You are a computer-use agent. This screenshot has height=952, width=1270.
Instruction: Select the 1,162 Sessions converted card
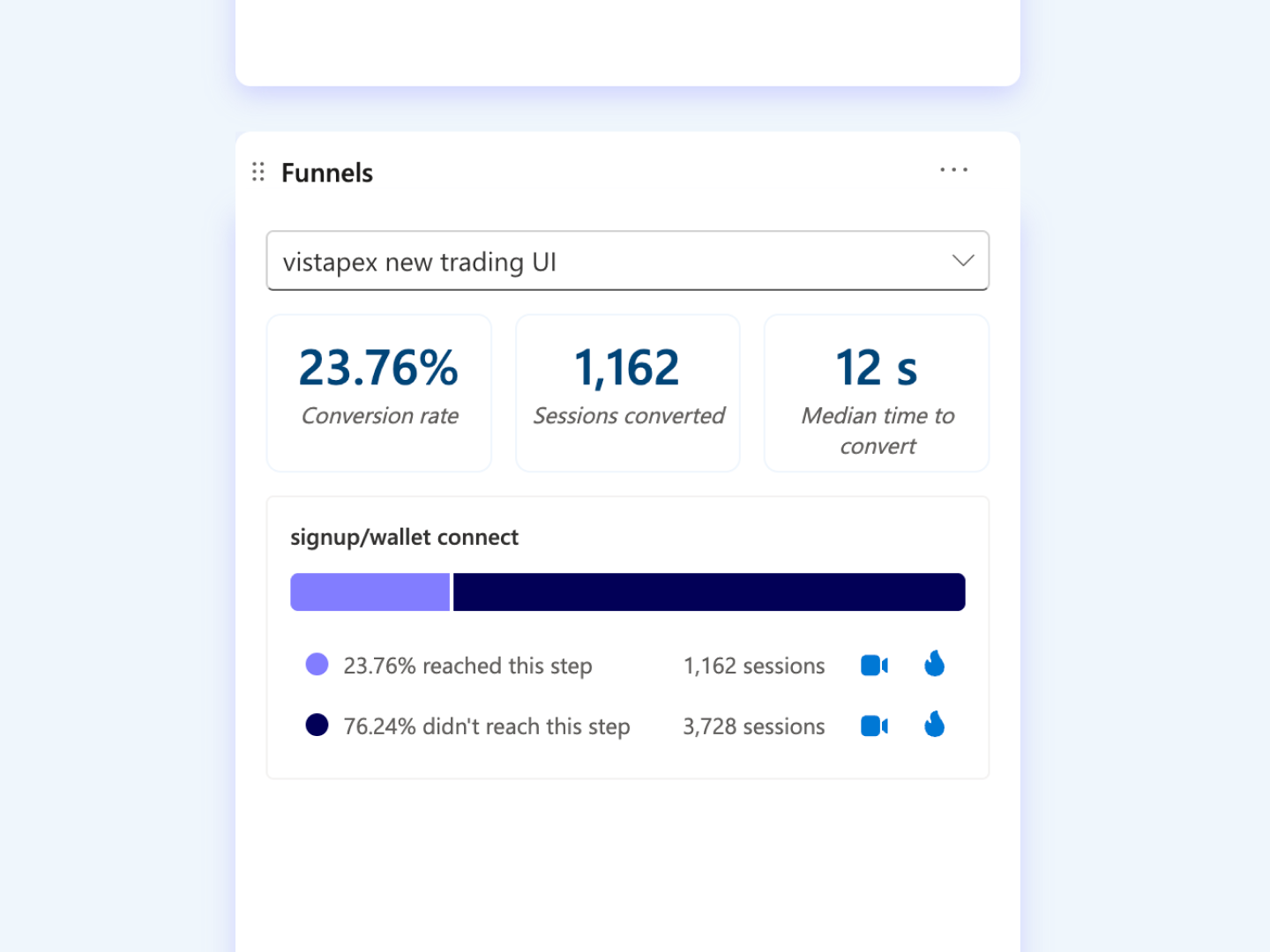pyautogui.click(x=628, y=393)
